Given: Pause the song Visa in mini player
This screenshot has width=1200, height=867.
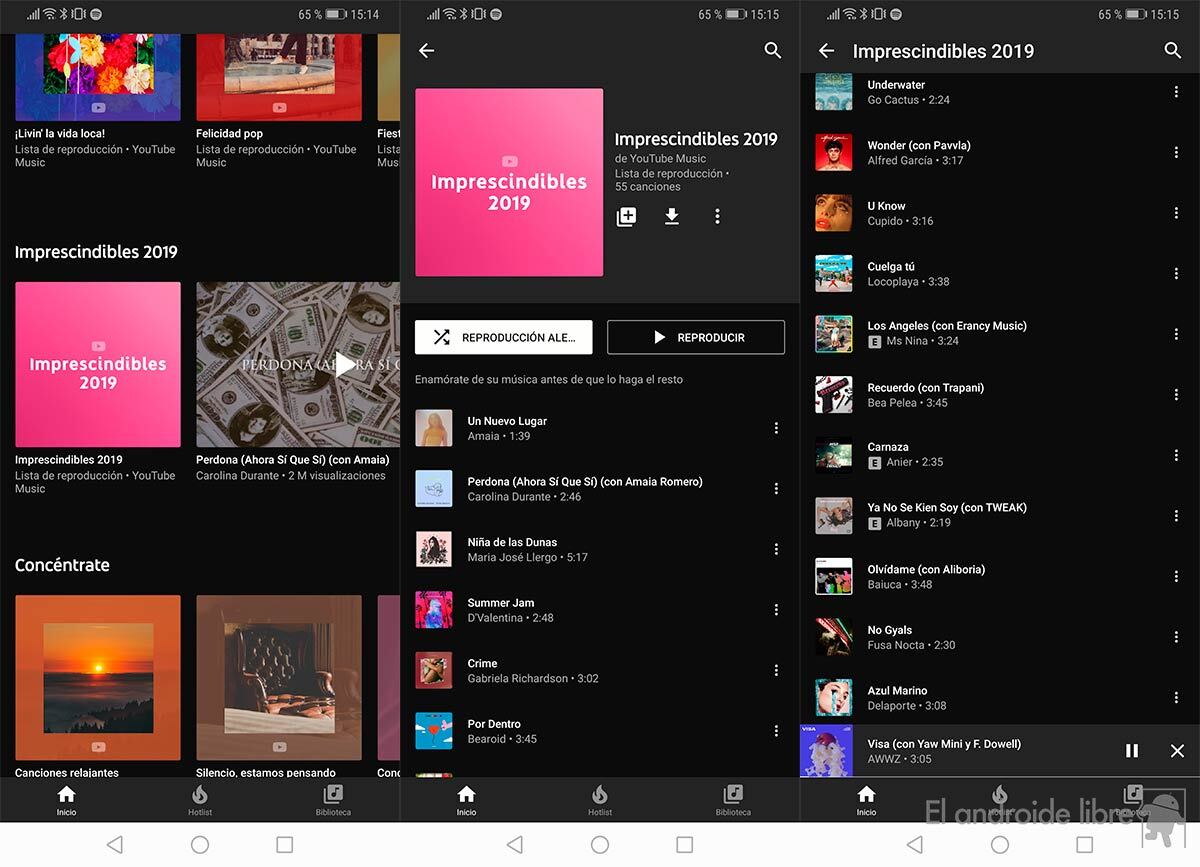Looking at the screenshot, I should click(x=1132, y=751).
